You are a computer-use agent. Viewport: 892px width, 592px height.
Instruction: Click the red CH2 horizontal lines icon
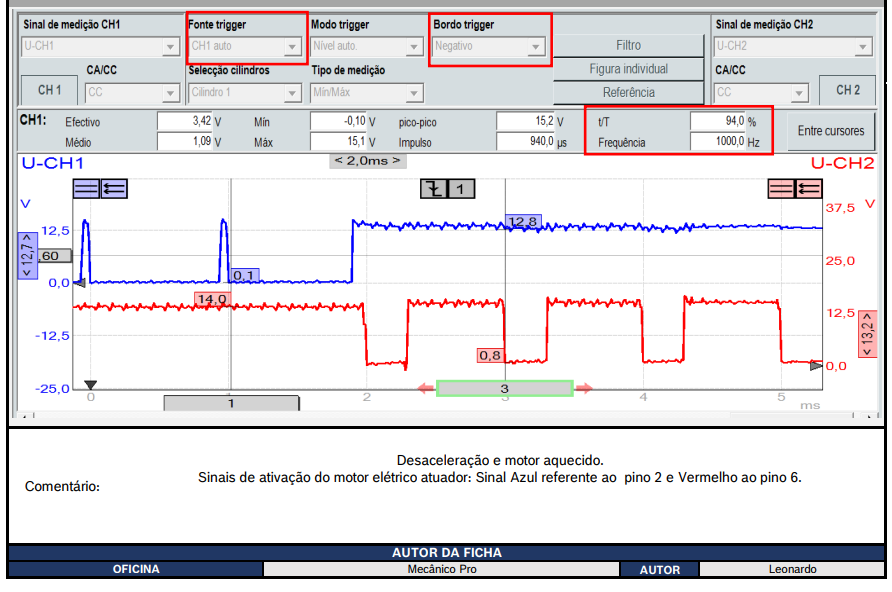(780, 188)
